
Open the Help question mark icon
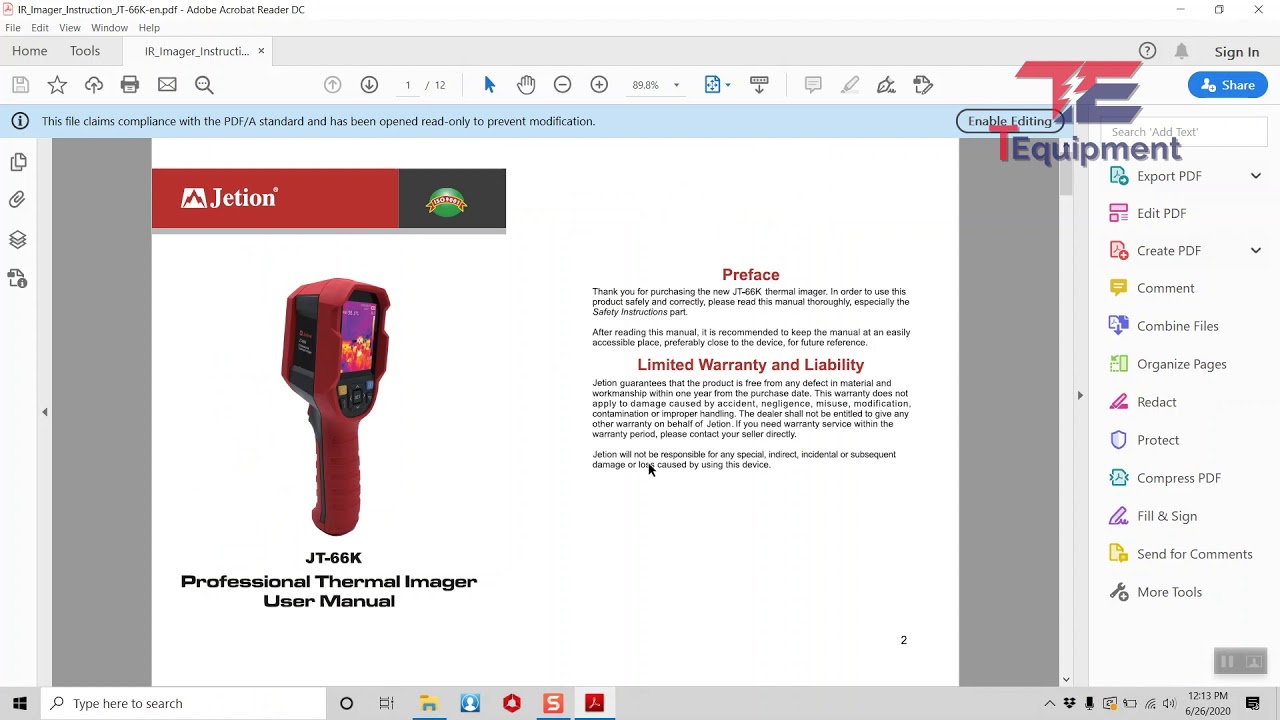coord(1147,51)
